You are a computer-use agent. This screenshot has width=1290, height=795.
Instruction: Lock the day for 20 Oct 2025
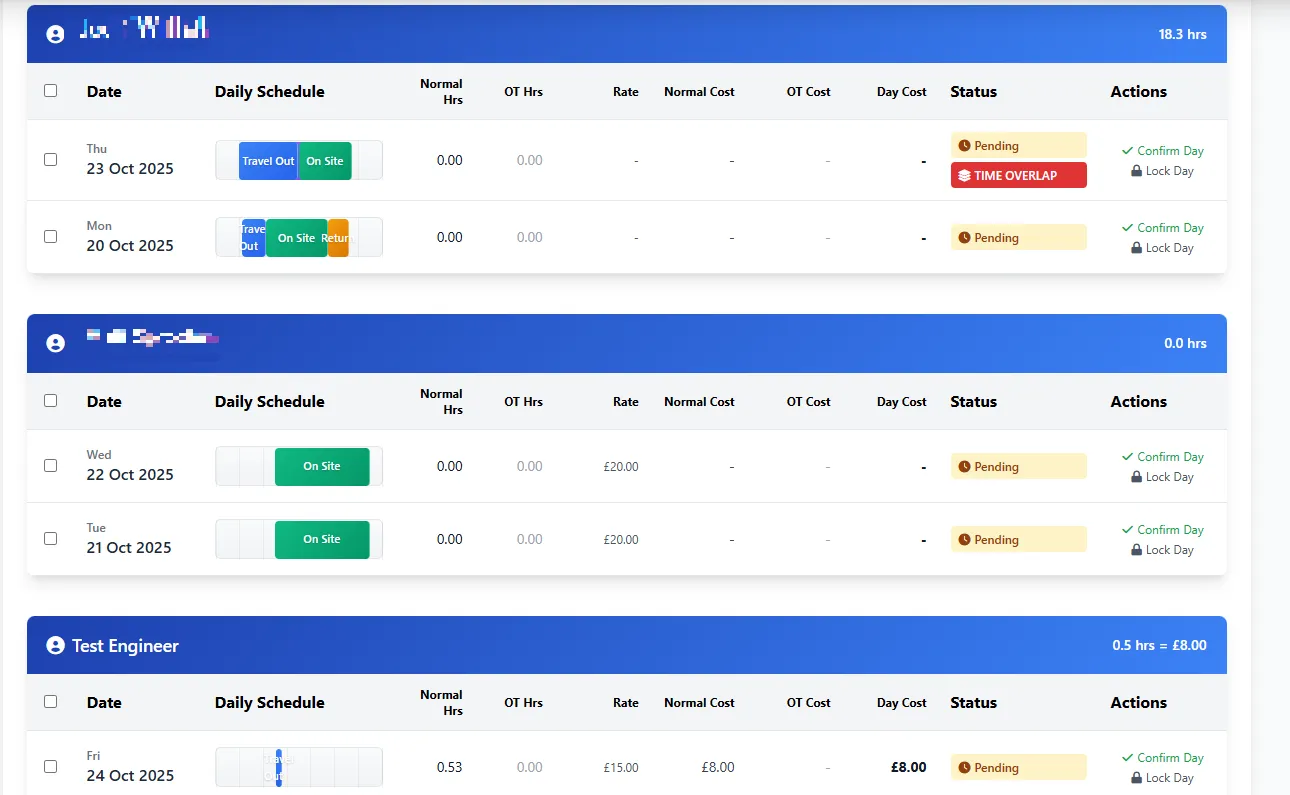[1162, 248]
